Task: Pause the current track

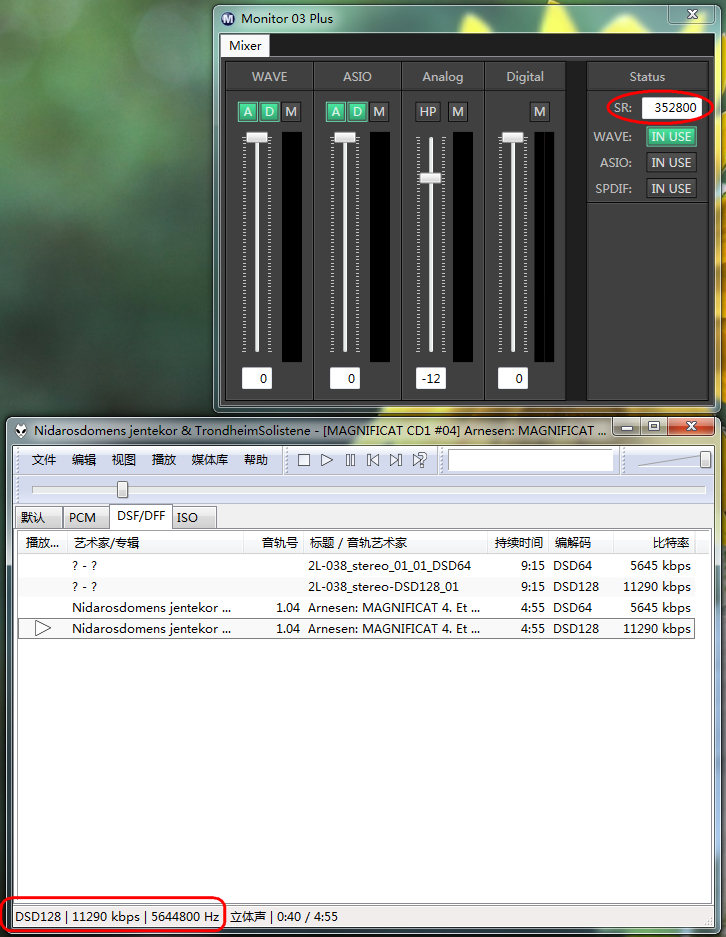Action: 350,460
